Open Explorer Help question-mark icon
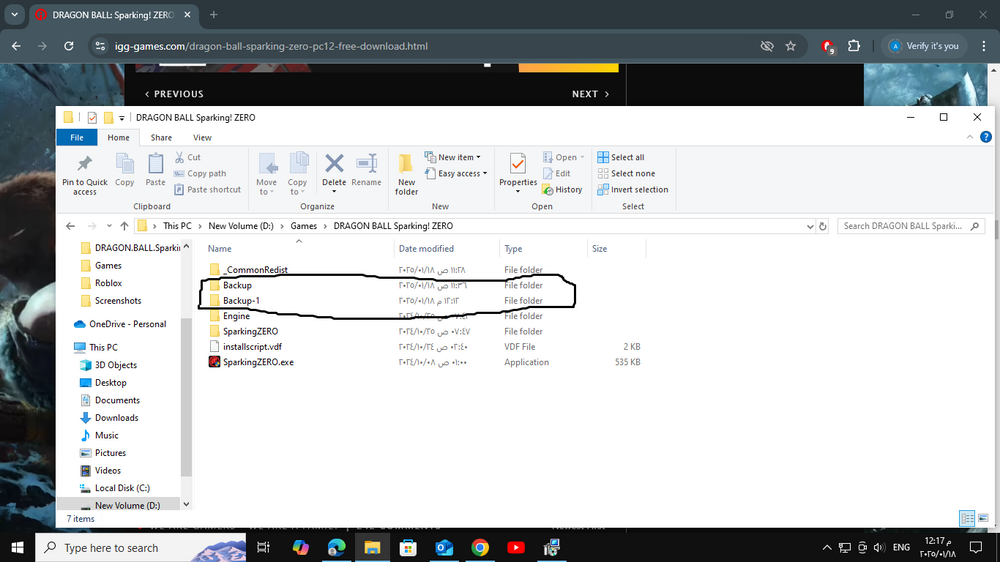The height and width of the screenshot is (562, 1000). tap(986, 137)
